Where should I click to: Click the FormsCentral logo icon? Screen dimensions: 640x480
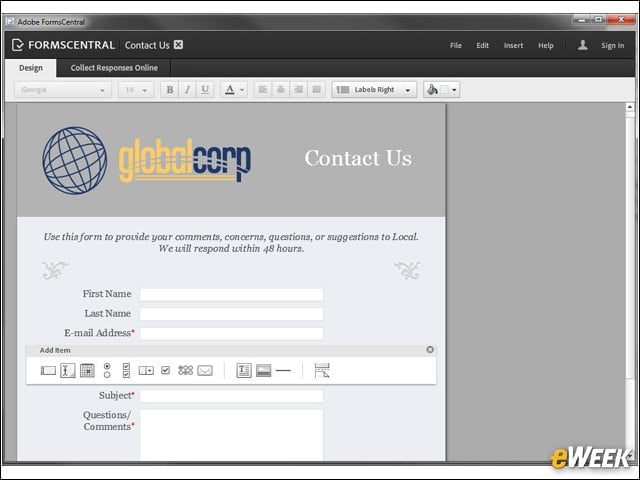click(18, 45)
